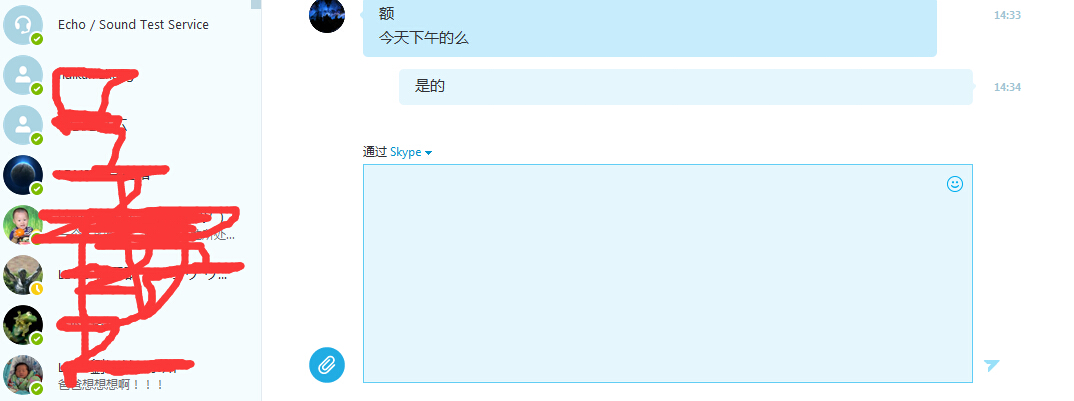
Task: Open contact with away clock status
Action: point(23,275)
